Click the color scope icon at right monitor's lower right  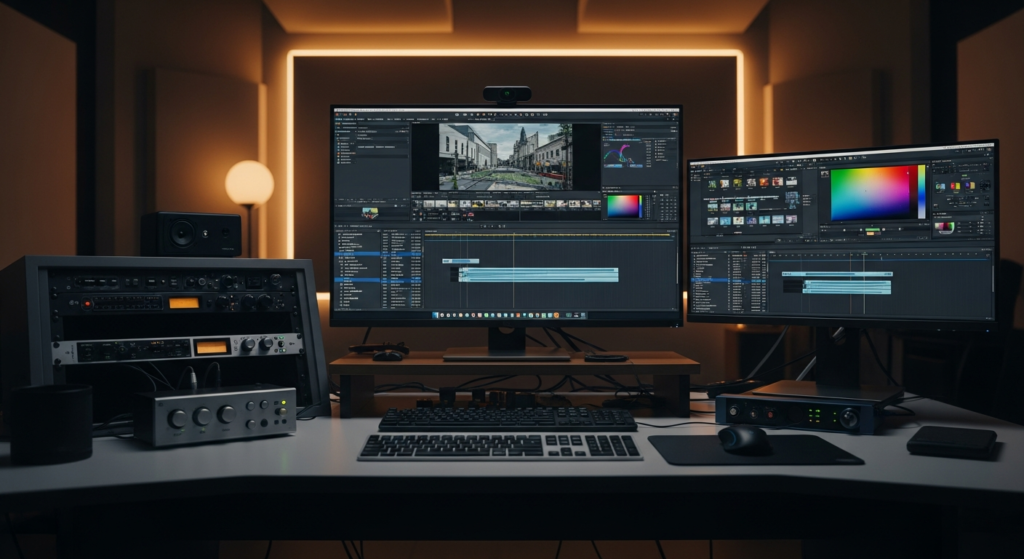tap(944, 227)
